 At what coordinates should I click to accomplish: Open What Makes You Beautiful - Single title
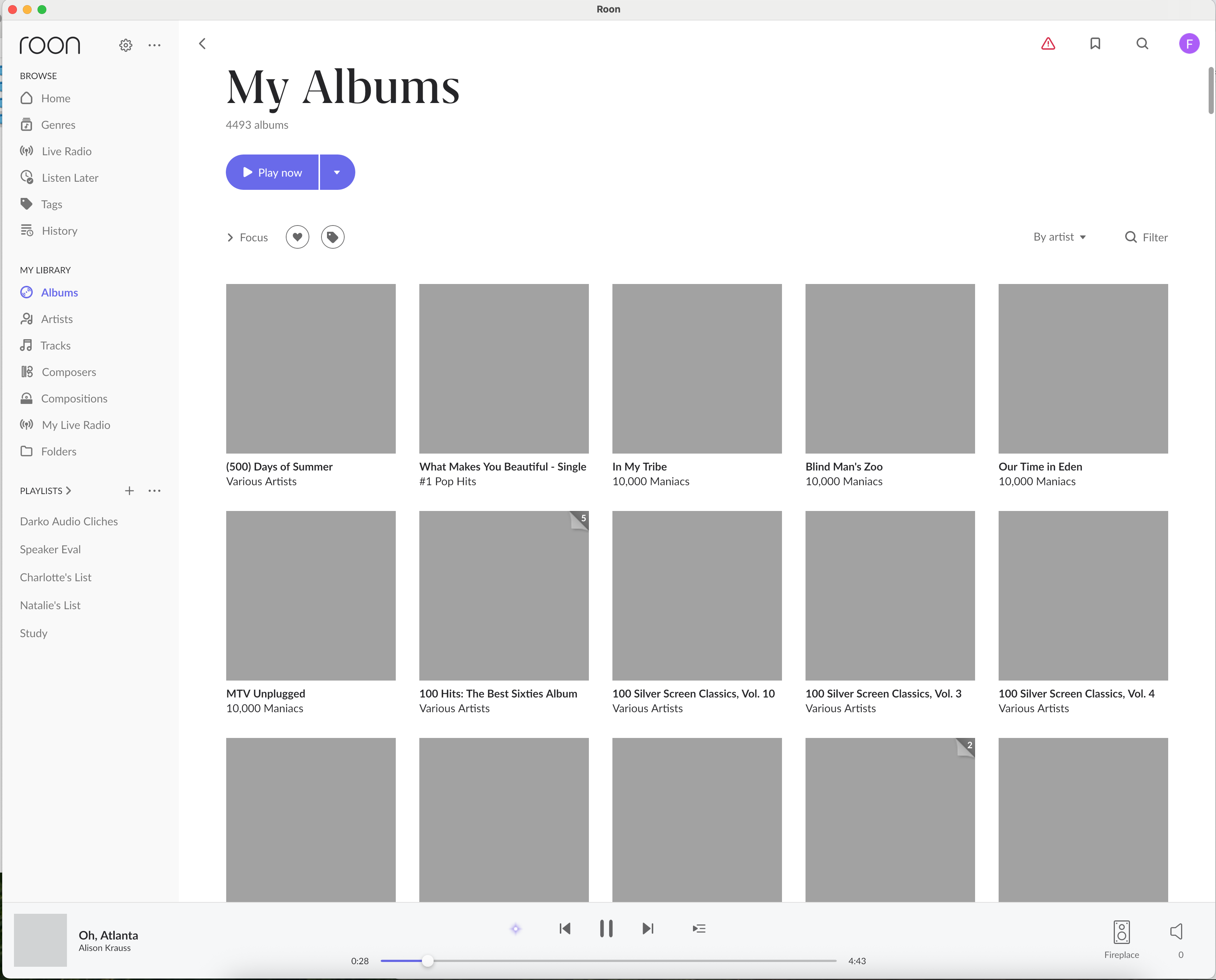(x=503, y=467)
